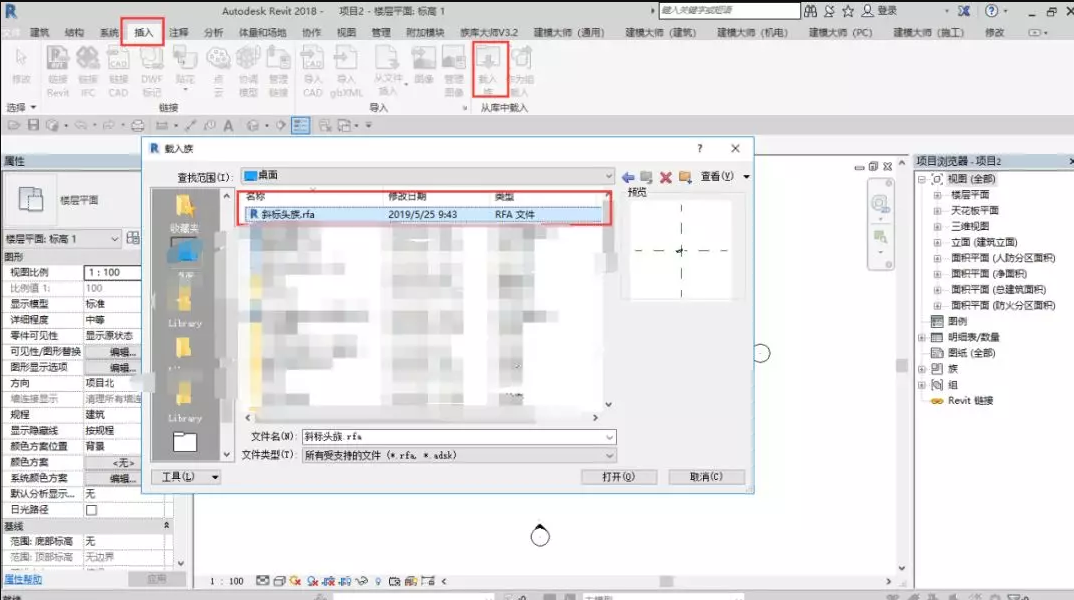Image resolution: width=1074 pixels, height=600 pixels.
Task: Click the 取消(C) Cancel button
Action: [706, 477]
